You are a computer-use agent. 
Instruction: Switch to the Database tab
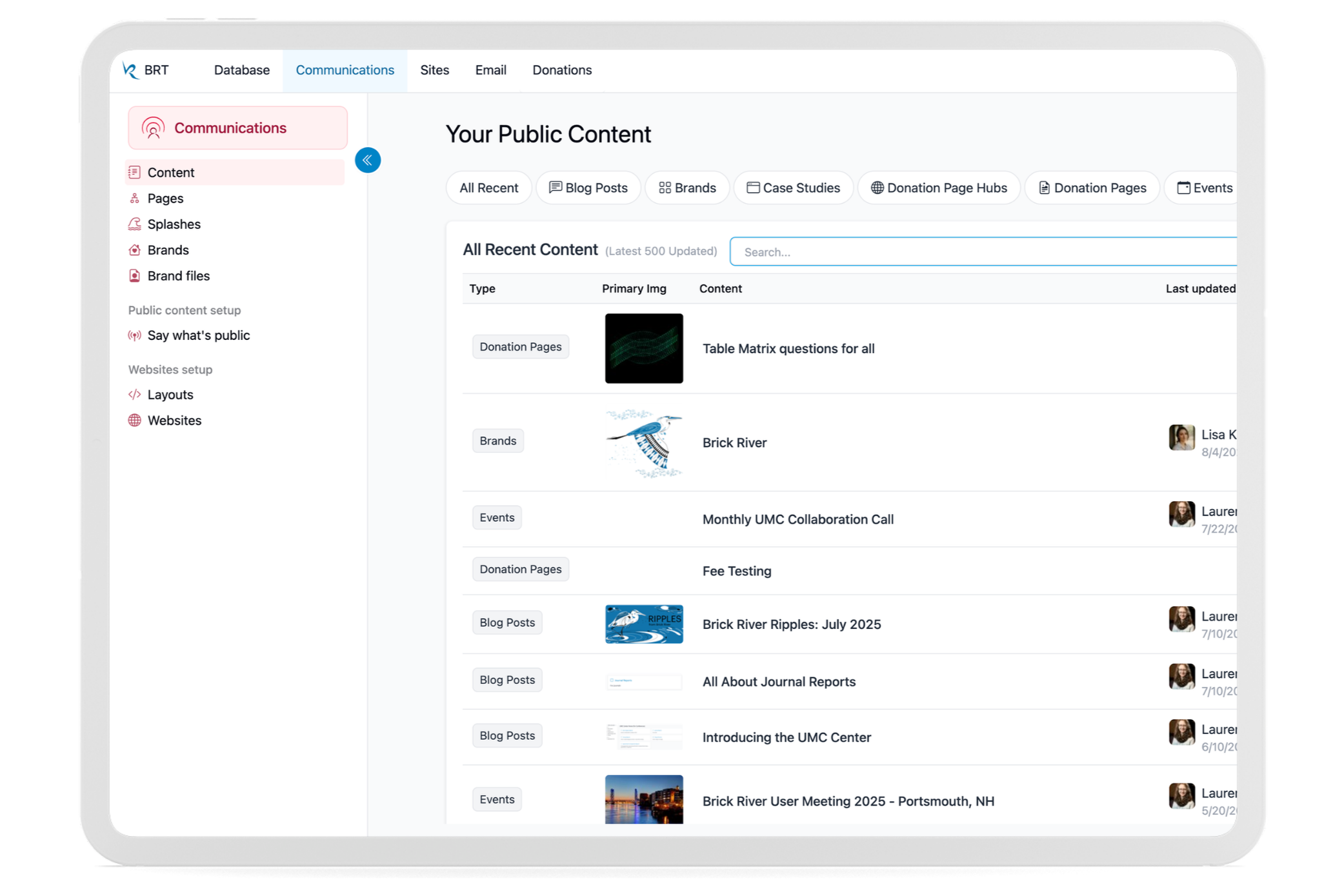coord(241,70)
